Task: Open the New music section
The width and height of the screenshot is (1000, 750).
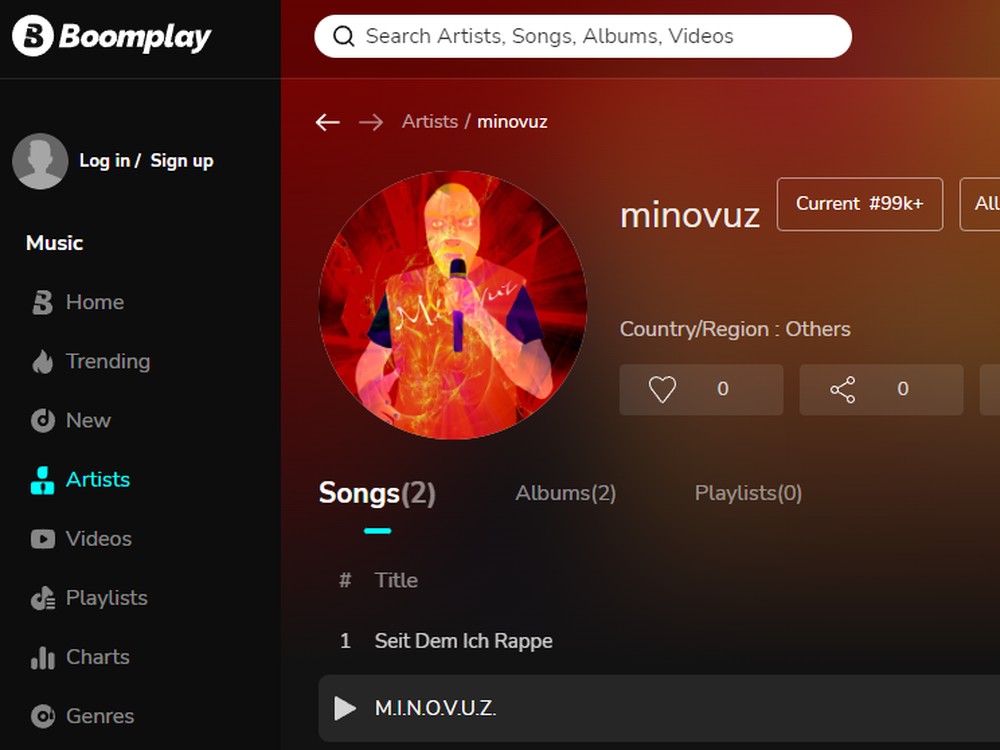Action: [x=88, y=420]
